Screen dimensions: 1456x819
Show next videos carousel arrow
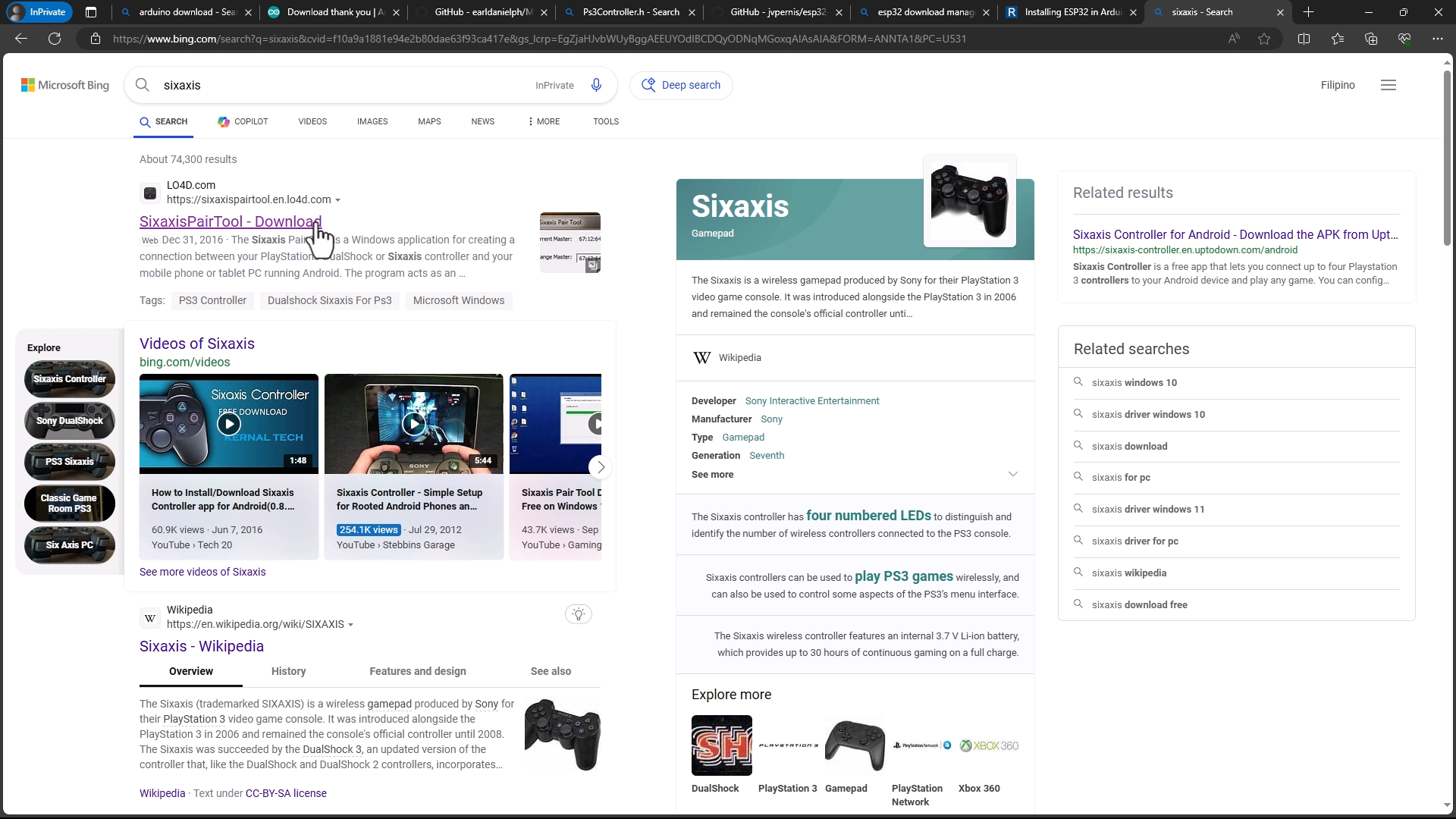pos(601,467)
